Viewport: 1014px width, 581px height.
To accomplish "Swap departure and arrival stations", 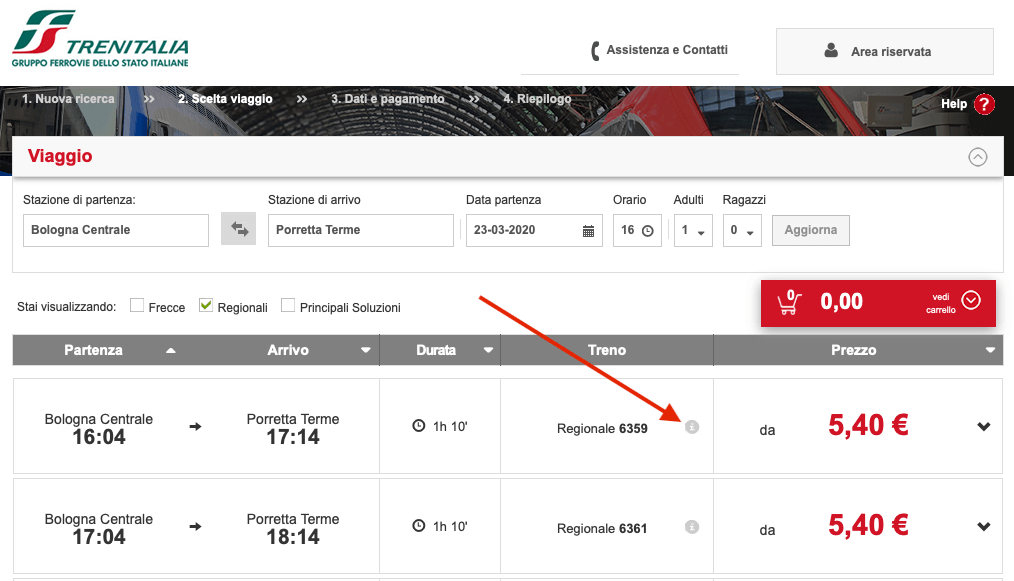I will (239, 229).
